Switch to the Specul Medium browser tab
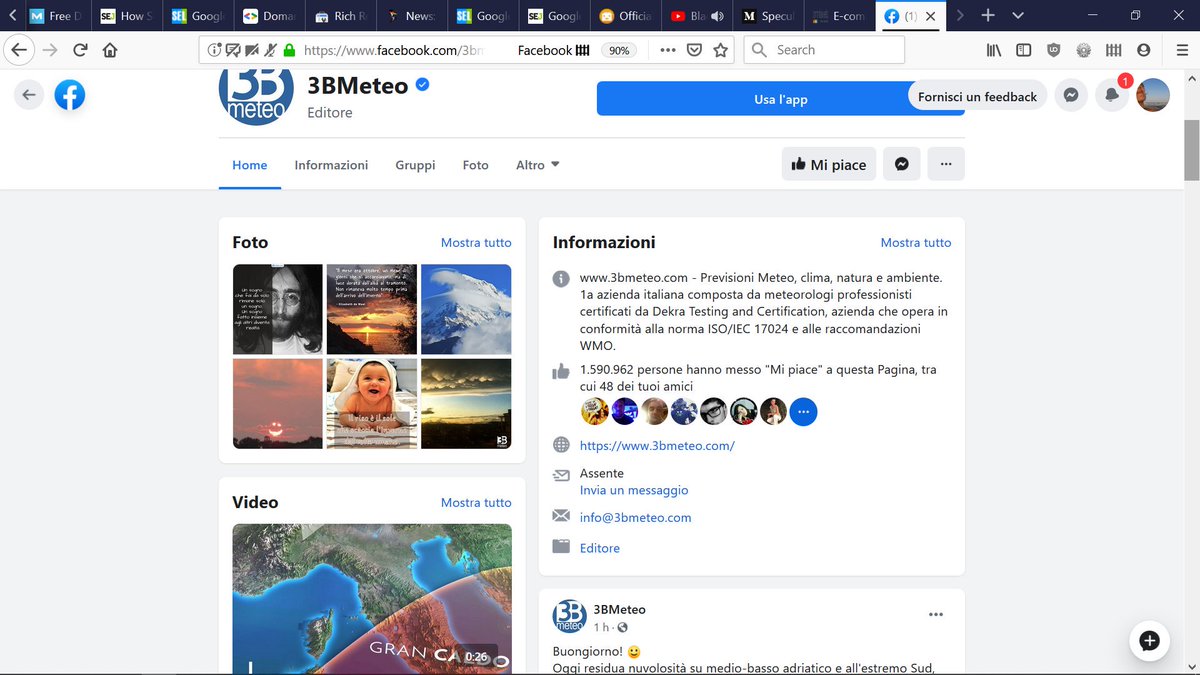The height and width of the screenshot is (675, 1200). (767, 16)
